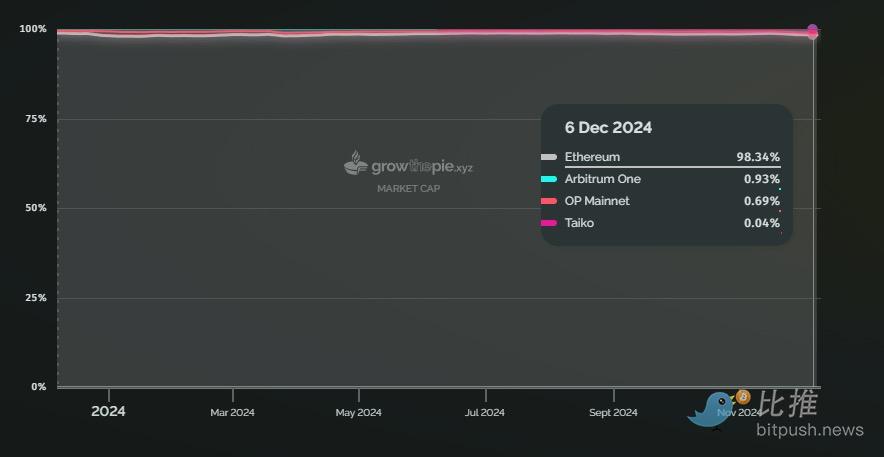Screen dimensions: 884x457
Task: Click the magenta Taiko legend swatch
Action: 549,223
